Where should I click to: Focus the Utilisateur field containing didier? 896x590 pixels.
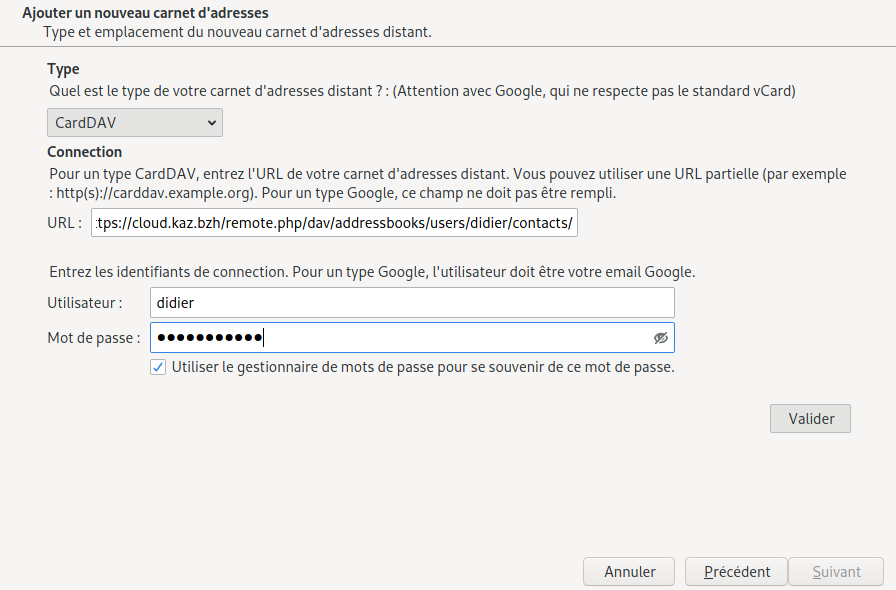[411, 303]
